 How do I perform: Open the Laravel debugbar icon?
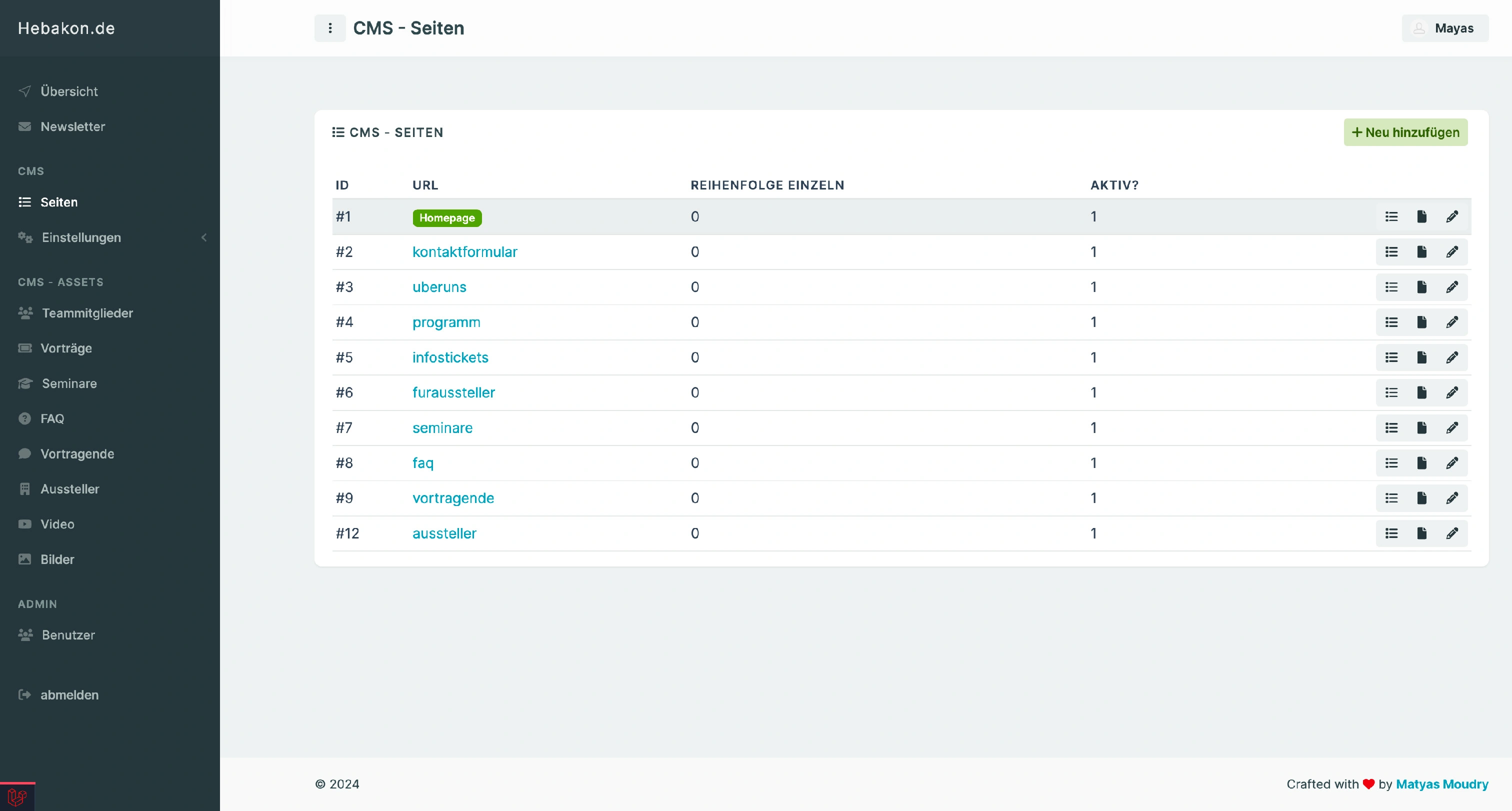click(x=17, y=797)
